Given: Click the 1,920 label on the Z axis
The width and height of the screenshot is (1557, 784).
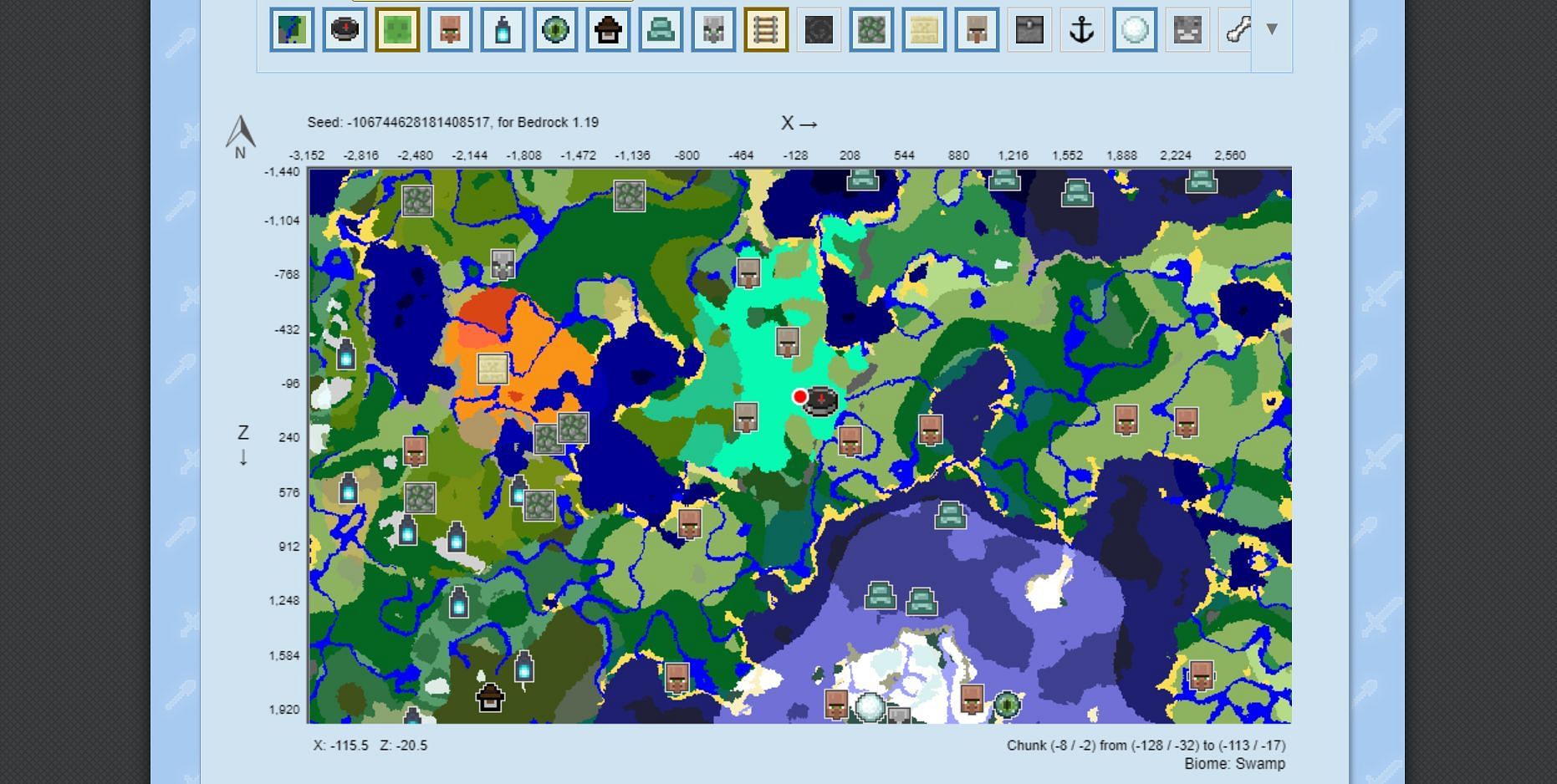Looking at the screenshot, I should (x=284, y=710).
